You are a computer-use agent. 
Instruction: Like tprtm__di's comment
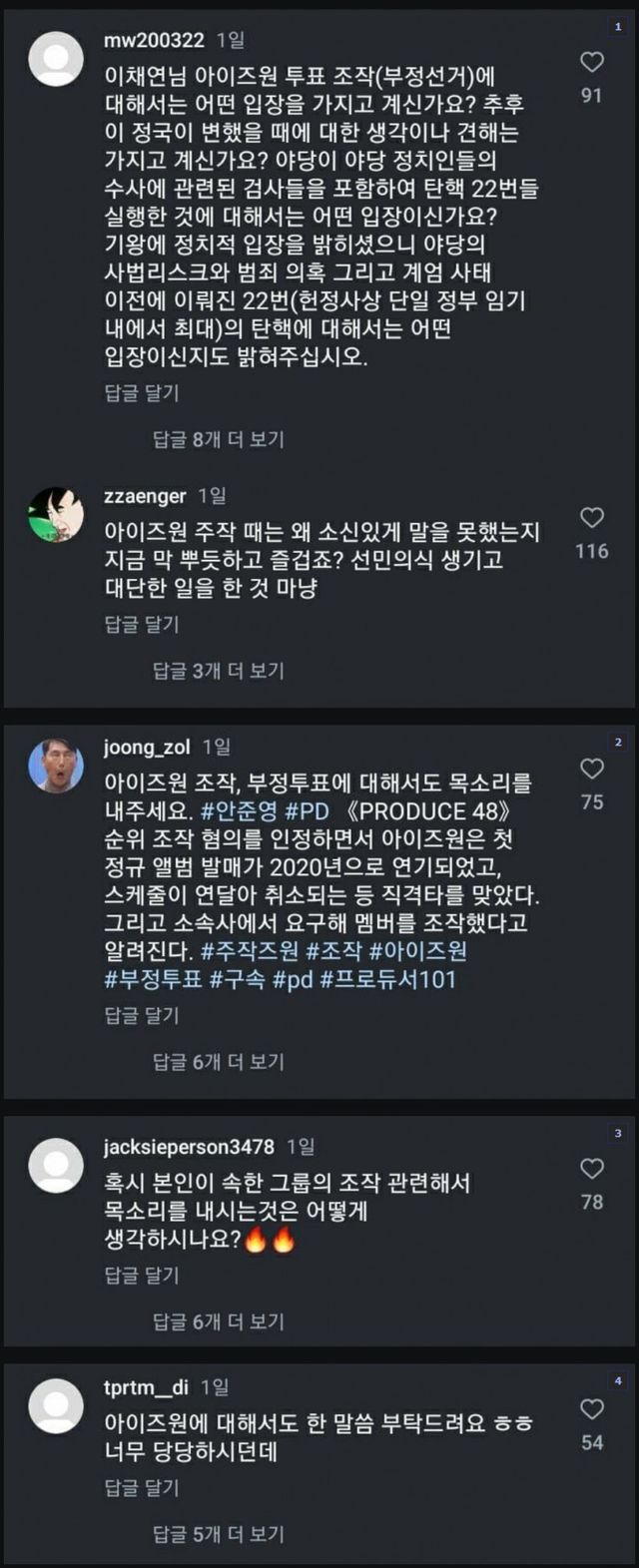[592, 1409]
